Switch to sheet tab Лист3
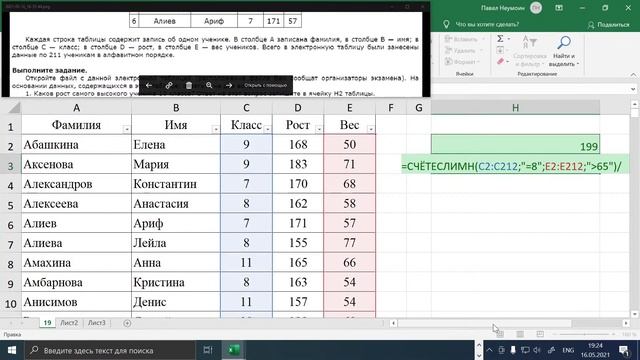The image size is (640, 360). click(x=97, y=323)
